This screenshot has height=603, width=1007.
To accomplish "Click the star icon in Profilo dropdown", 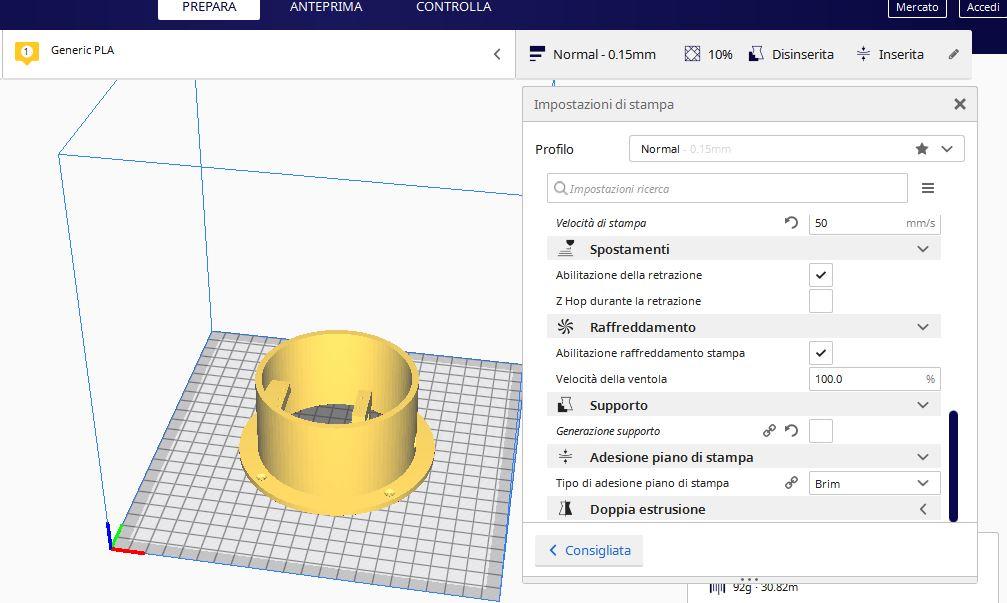I will (x=921, y=149).
